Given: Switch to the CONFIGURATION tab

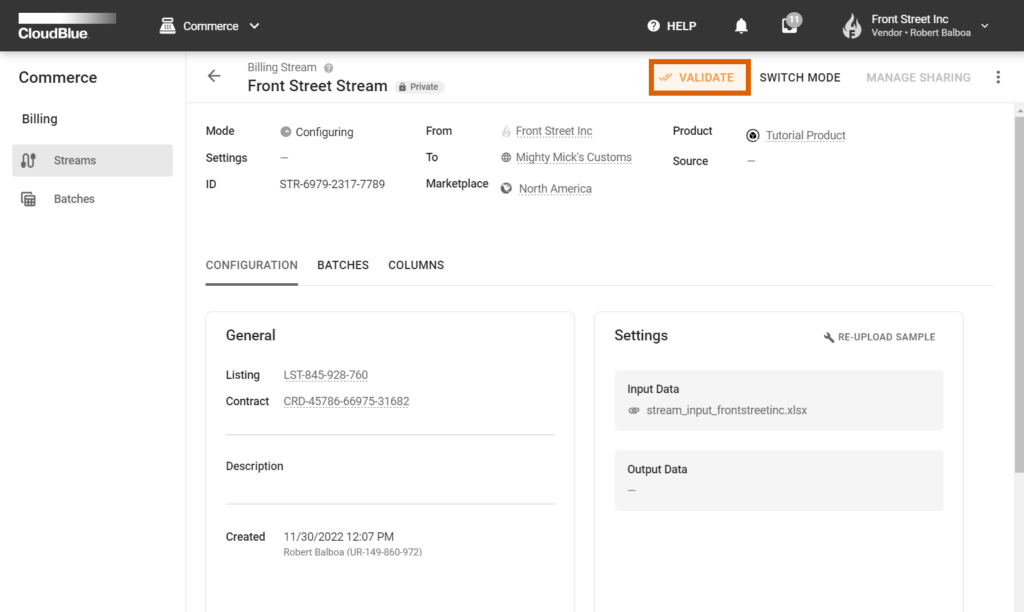Looking at the screenshot, I should 251,265.
